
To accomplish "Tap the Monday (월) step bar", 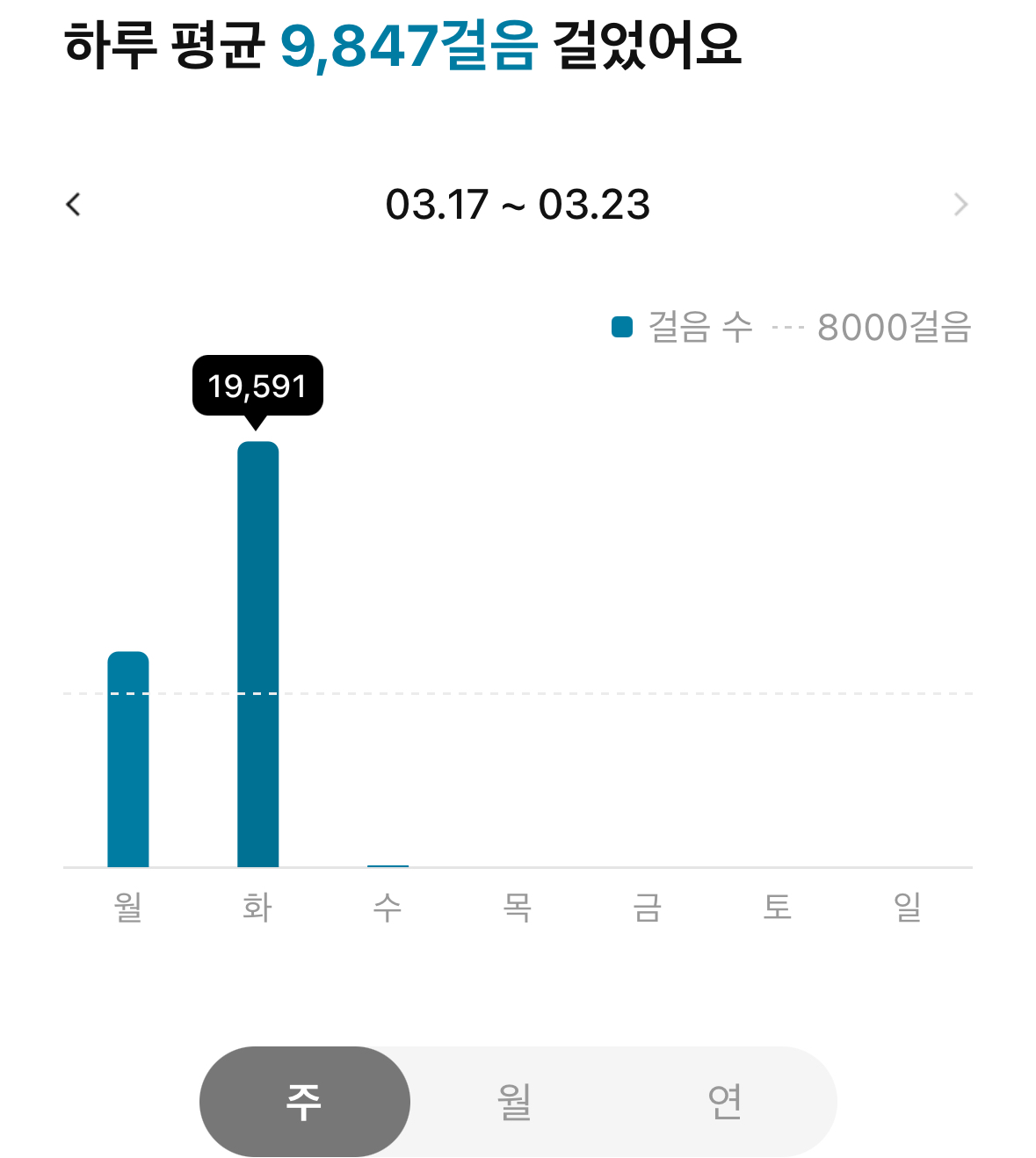I will click(128, 759).
